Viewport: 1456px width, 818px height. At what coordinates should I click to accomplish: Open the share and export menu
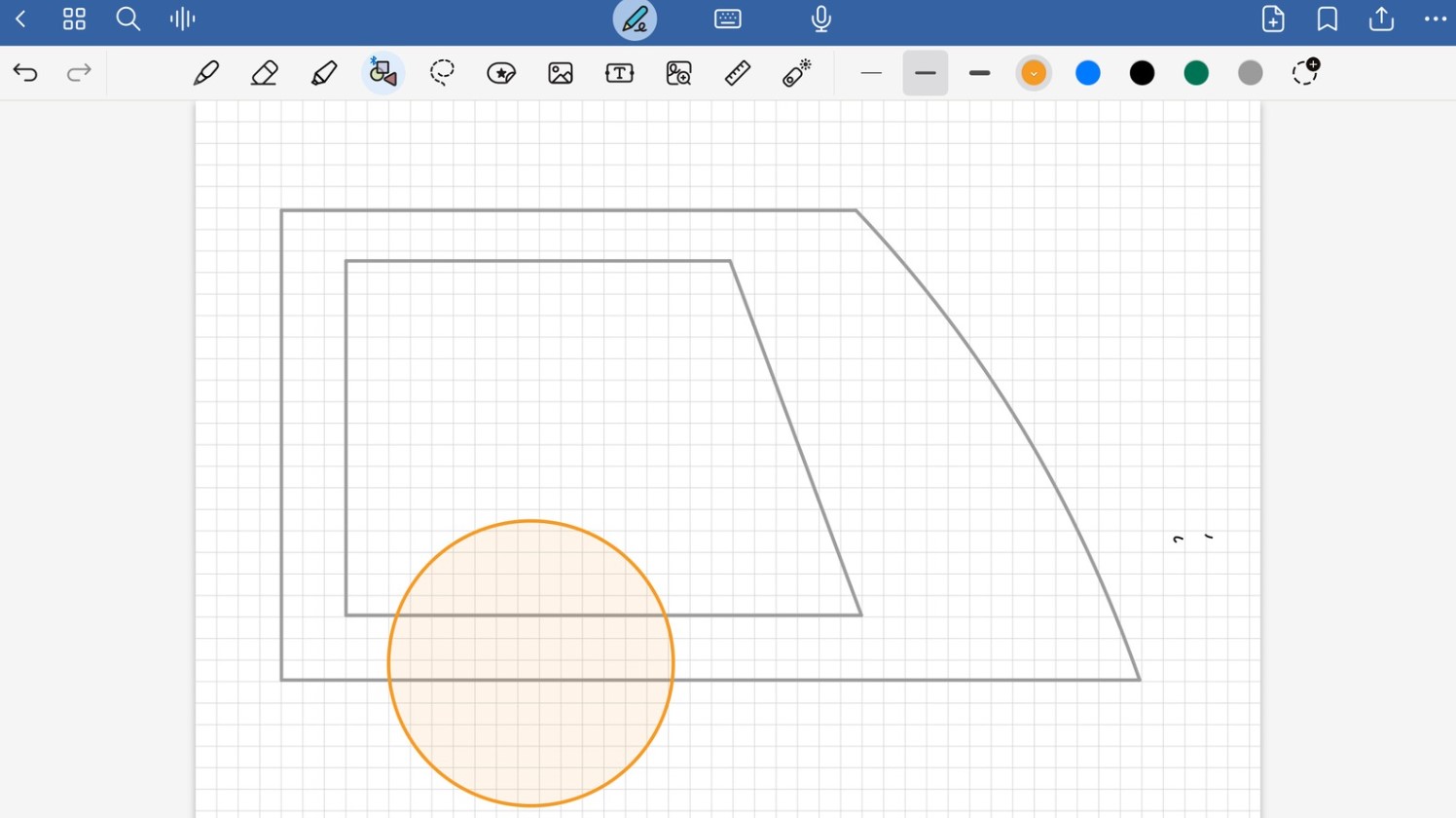coord(1381,19)
